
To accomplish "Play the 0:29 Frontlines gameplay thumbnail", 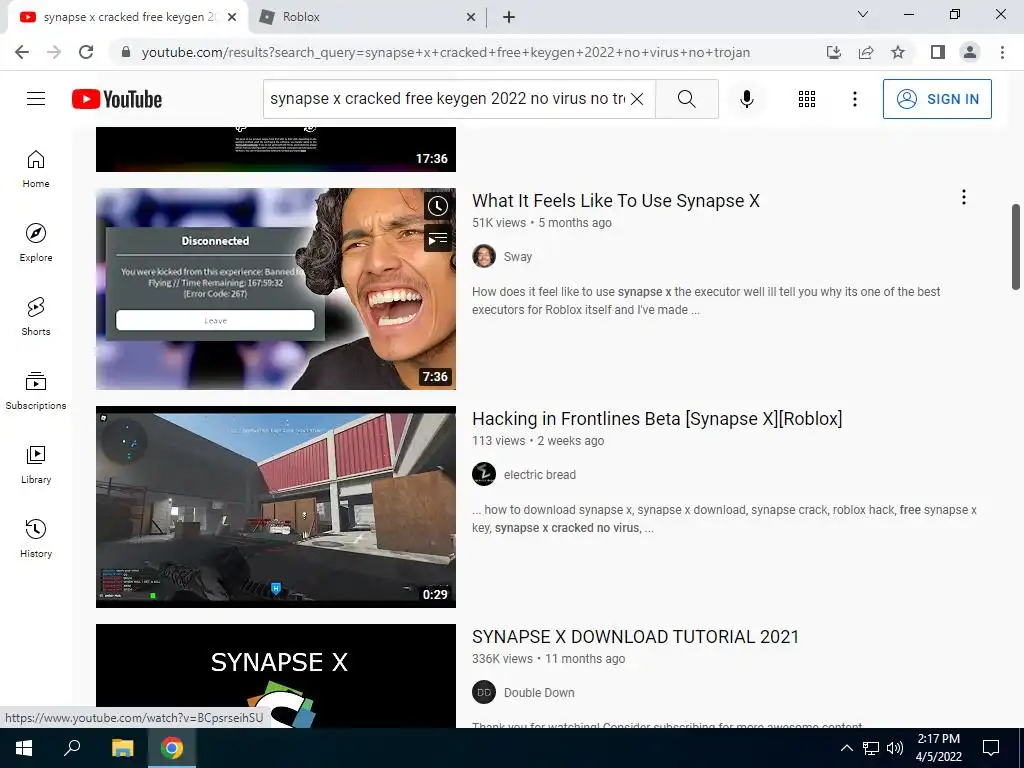I will (x=276, y=507).
